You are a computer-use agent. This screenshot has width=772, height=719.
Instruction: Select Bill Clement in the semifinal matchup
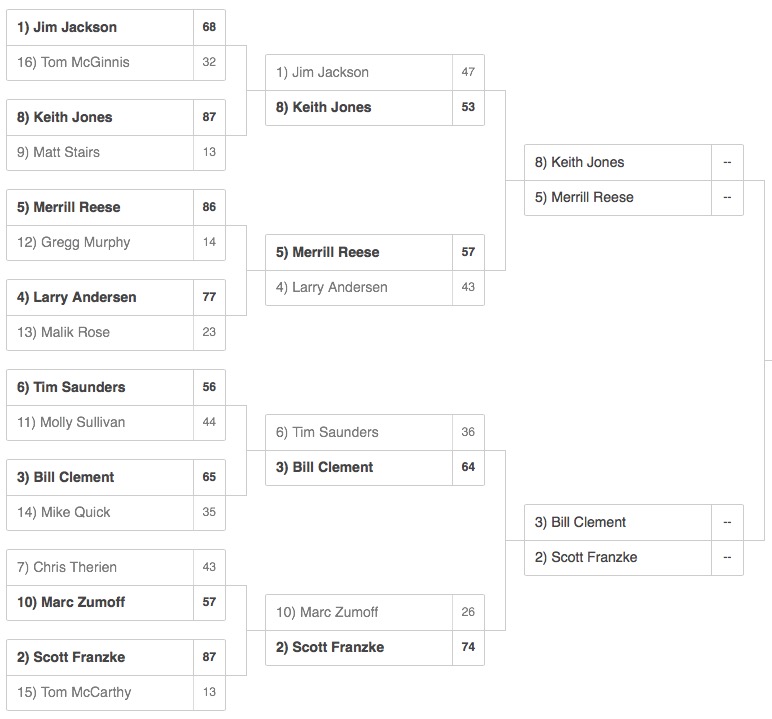[634, 523]
